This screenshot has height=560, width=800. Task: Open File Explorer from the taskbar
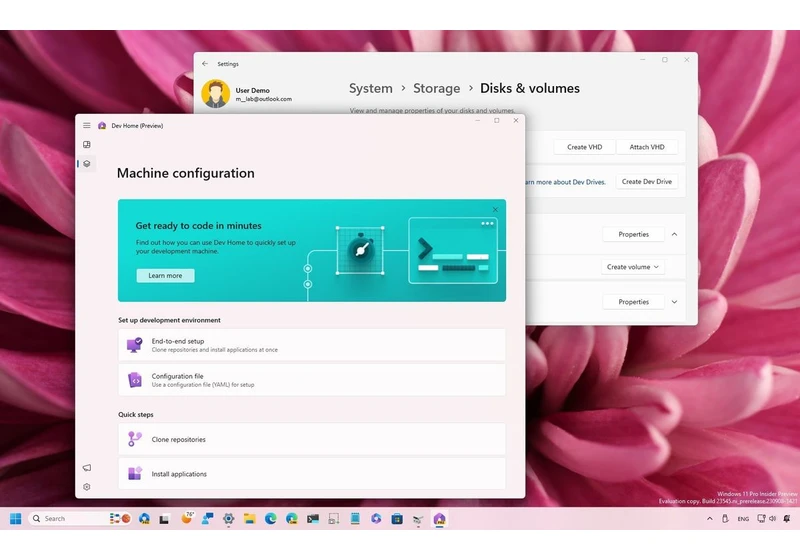(249, 519)
